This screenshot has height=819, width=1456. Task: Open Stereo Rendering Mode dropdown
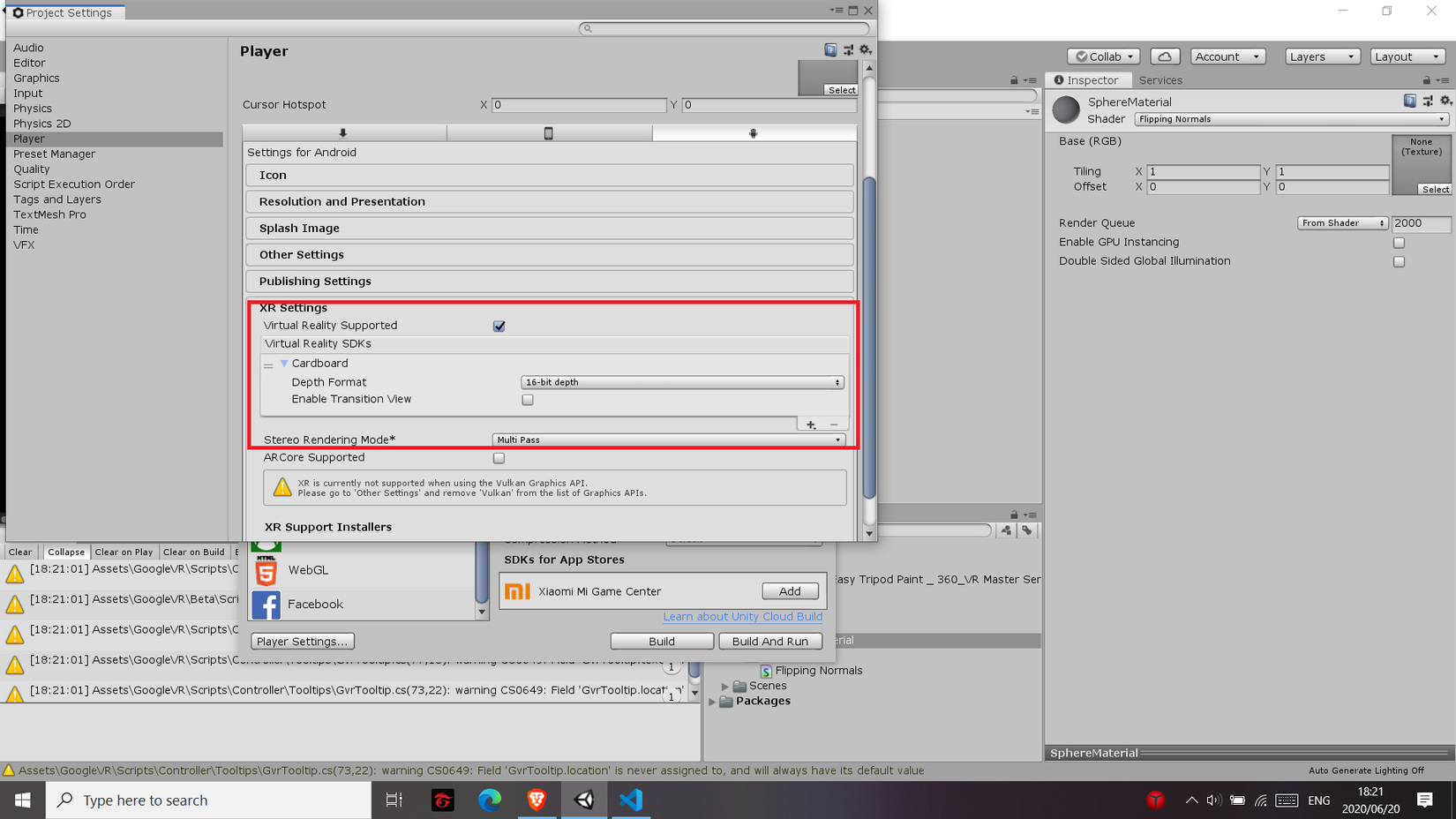click(668, 440)
